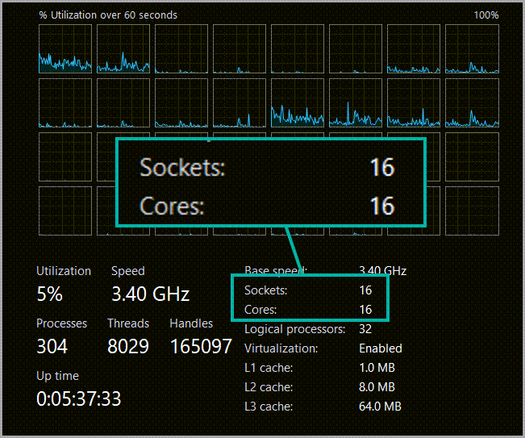This screenshot has height=438, width=525.
Task: Select the first CPU graph in the second row
Action: [x=65, y=103]
